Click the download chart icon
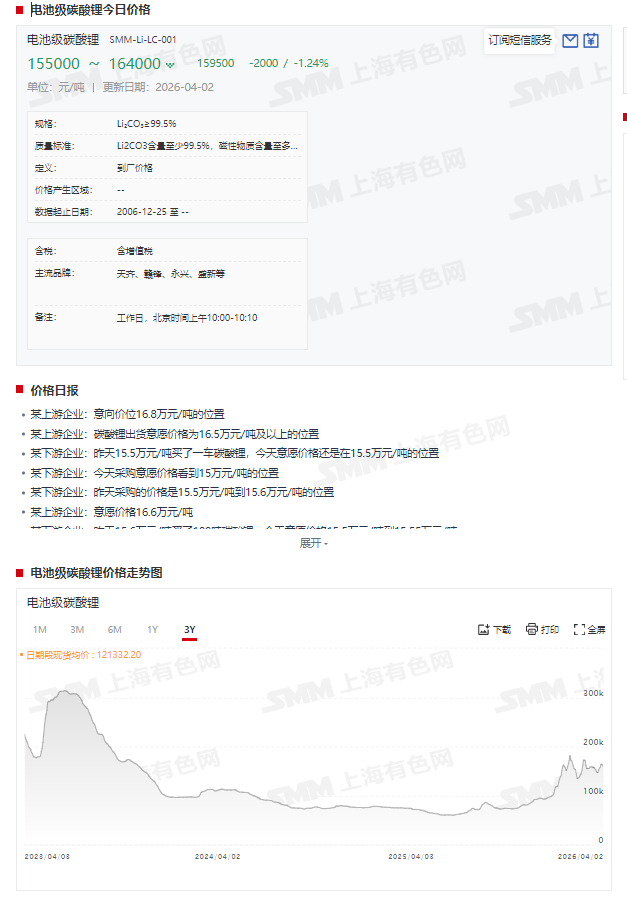The width and height of the screenshot is (627, 901). pyautogui.click(x=483, y=629)
